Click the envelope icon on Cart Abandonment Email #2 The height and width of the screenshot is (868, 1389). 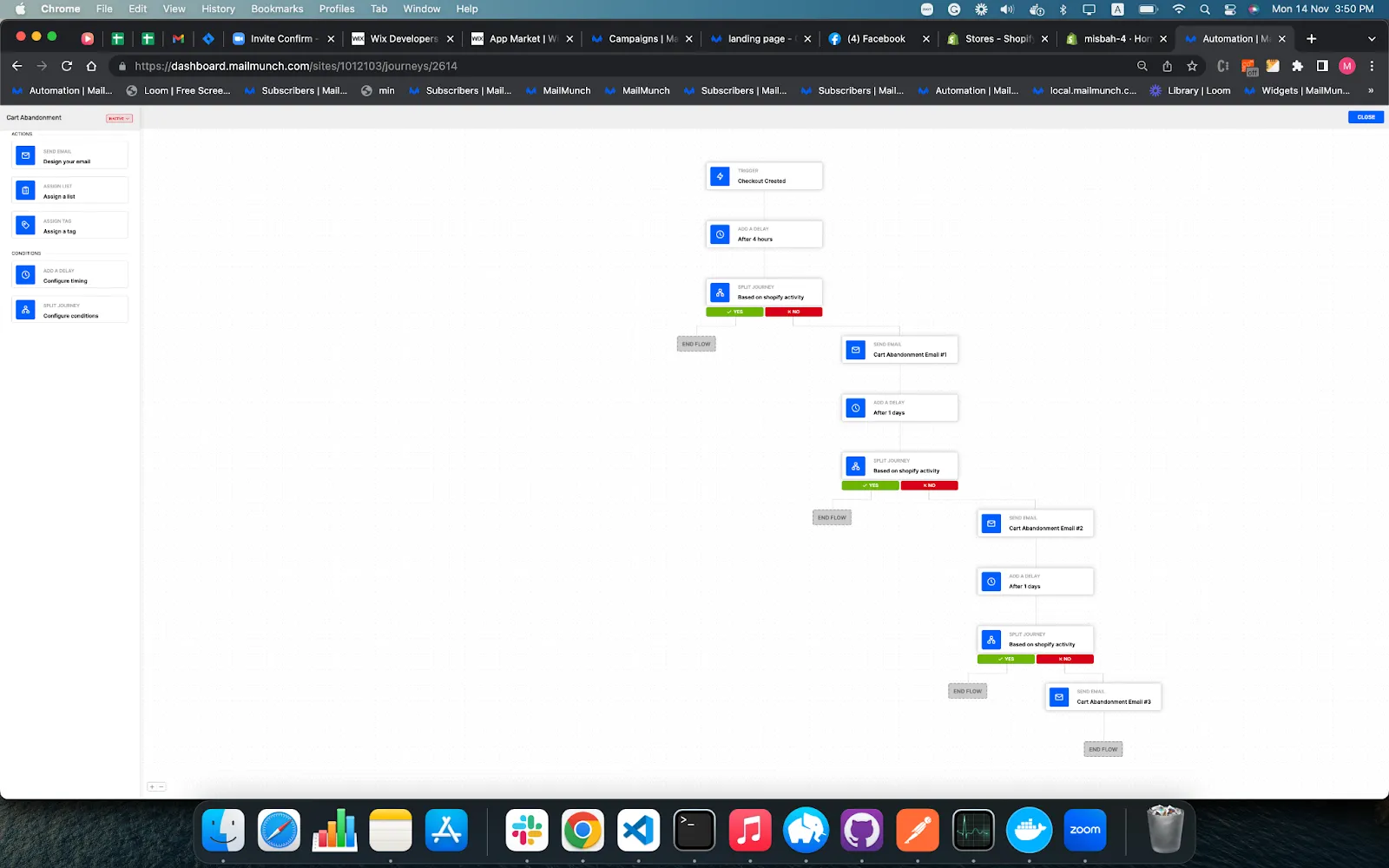(991, 523)
